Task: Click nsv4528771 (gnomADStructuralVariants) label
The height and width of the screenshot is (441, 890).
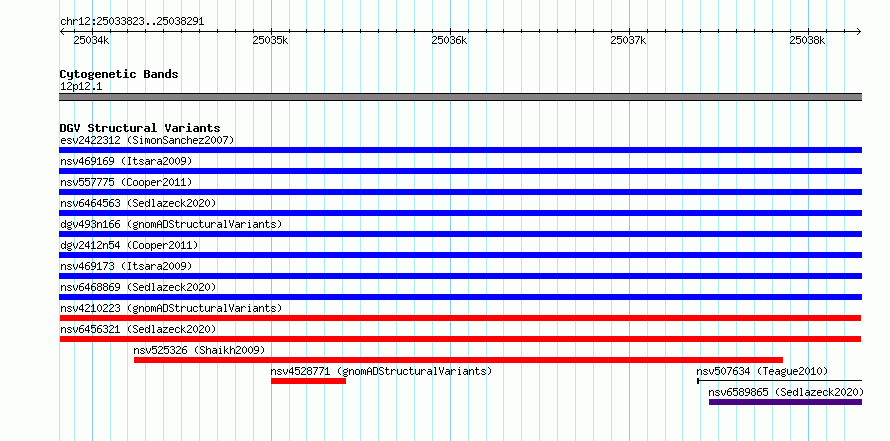Action: (x=381, y=371)
